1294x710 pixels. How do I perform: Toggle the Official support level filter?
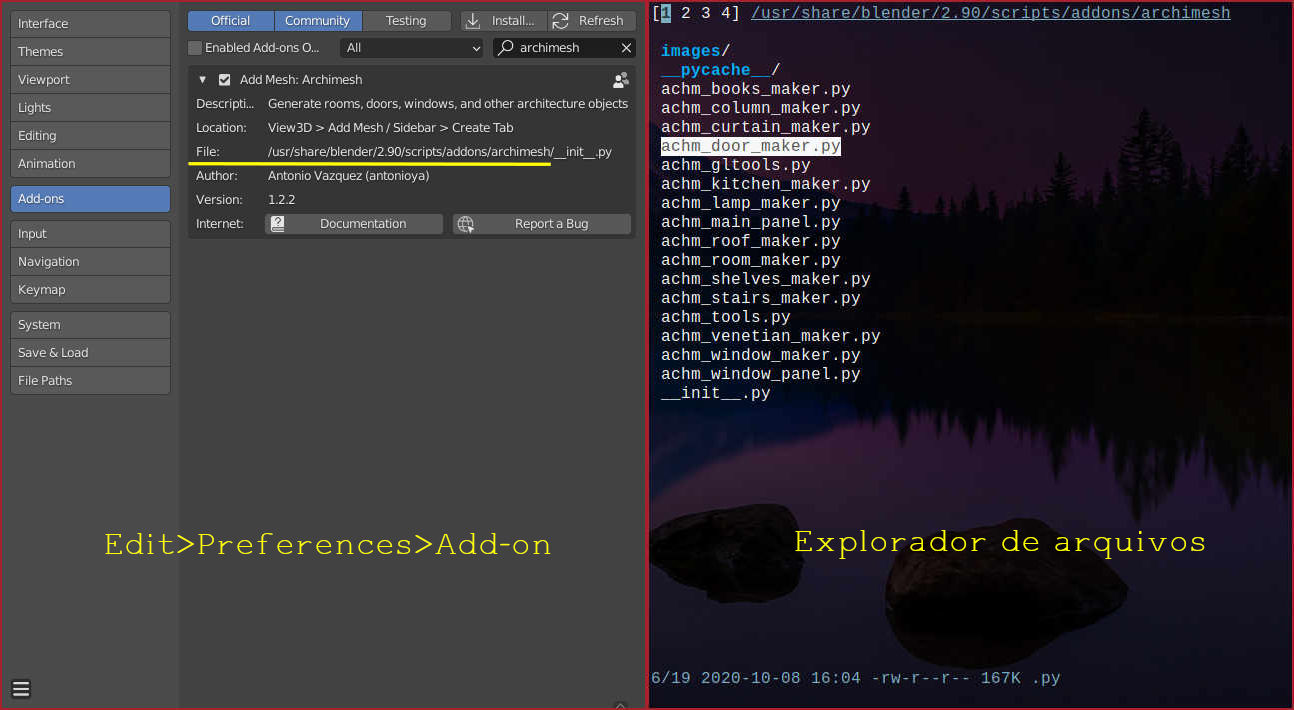tap(230, 21)
